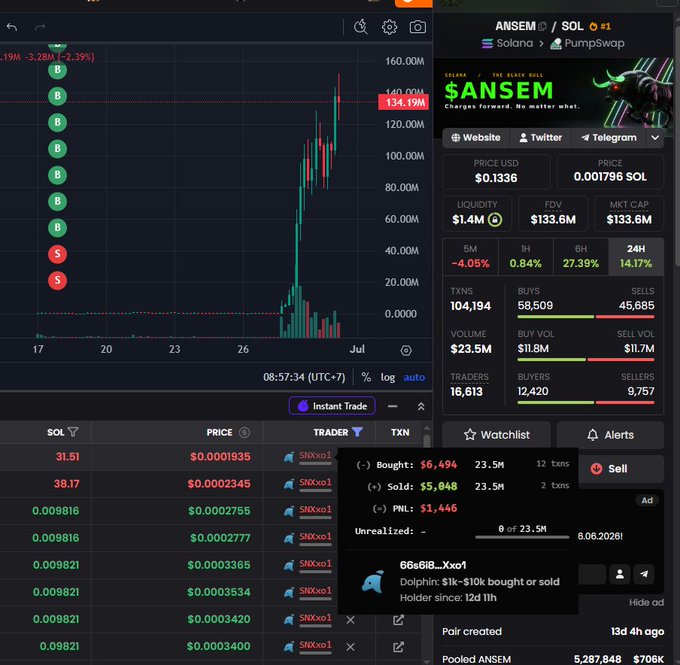The height and width of the screenshot is (665, 680).
Task: Select the 1H timeframe tab
Action: coord(526,256)
